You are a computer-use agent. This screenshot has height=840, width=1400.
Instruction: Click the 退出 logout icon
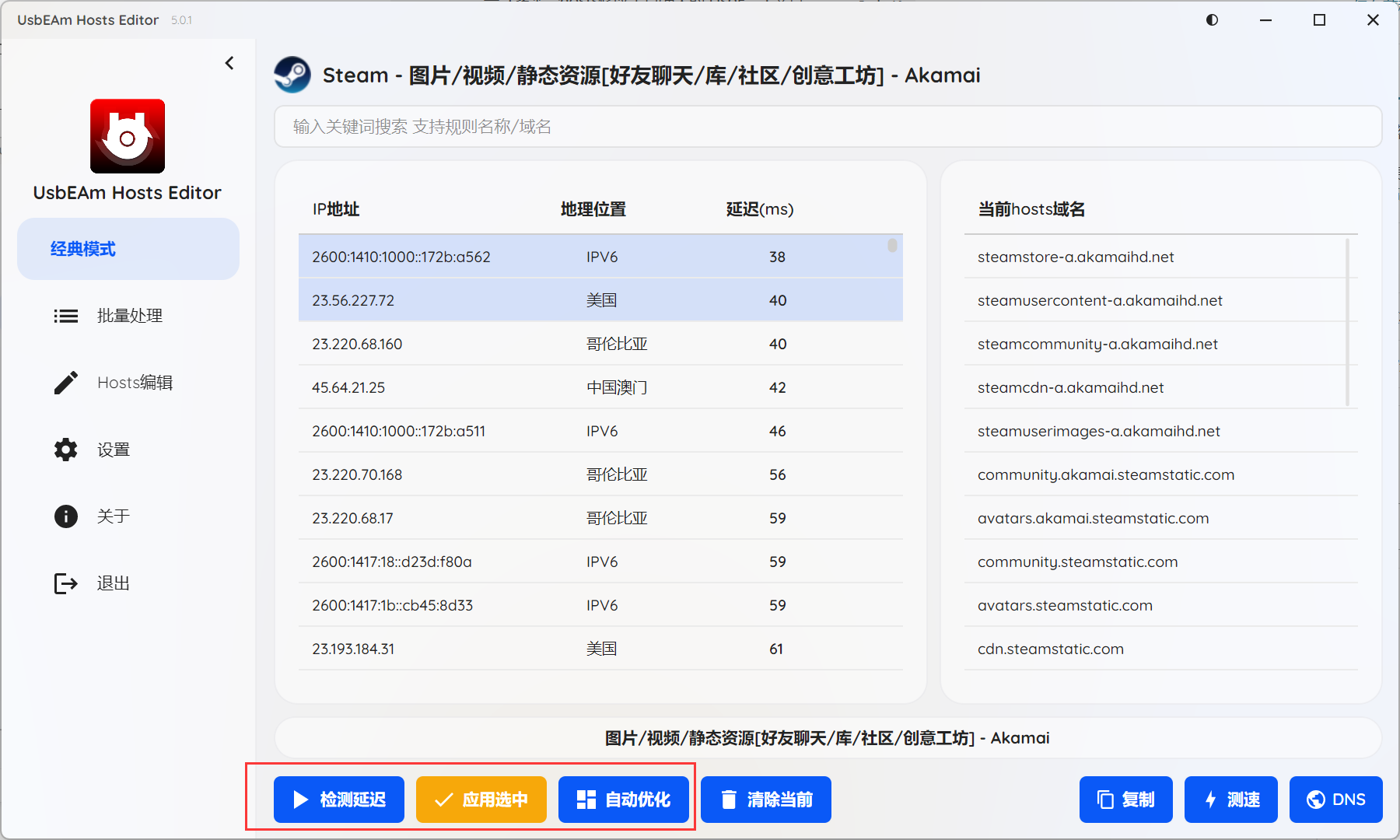tap(66, 583)
